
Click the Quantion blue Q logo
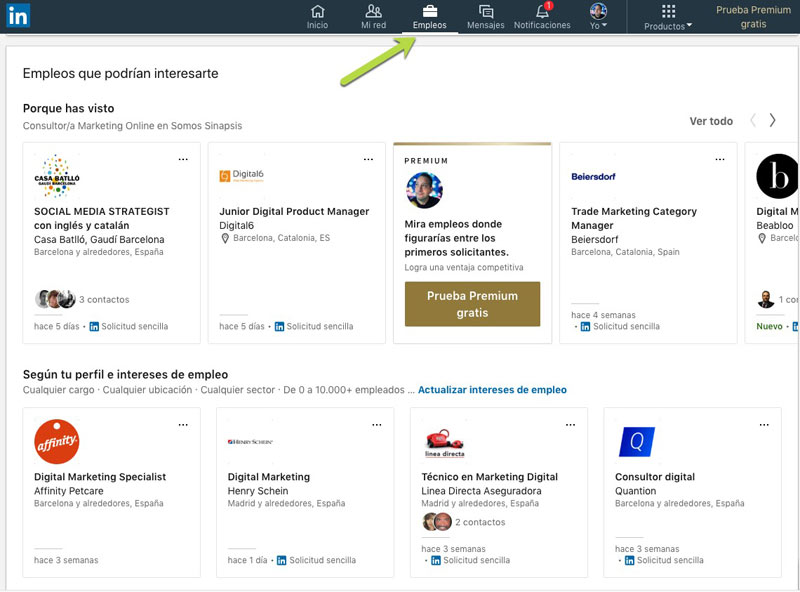(637, 441)
